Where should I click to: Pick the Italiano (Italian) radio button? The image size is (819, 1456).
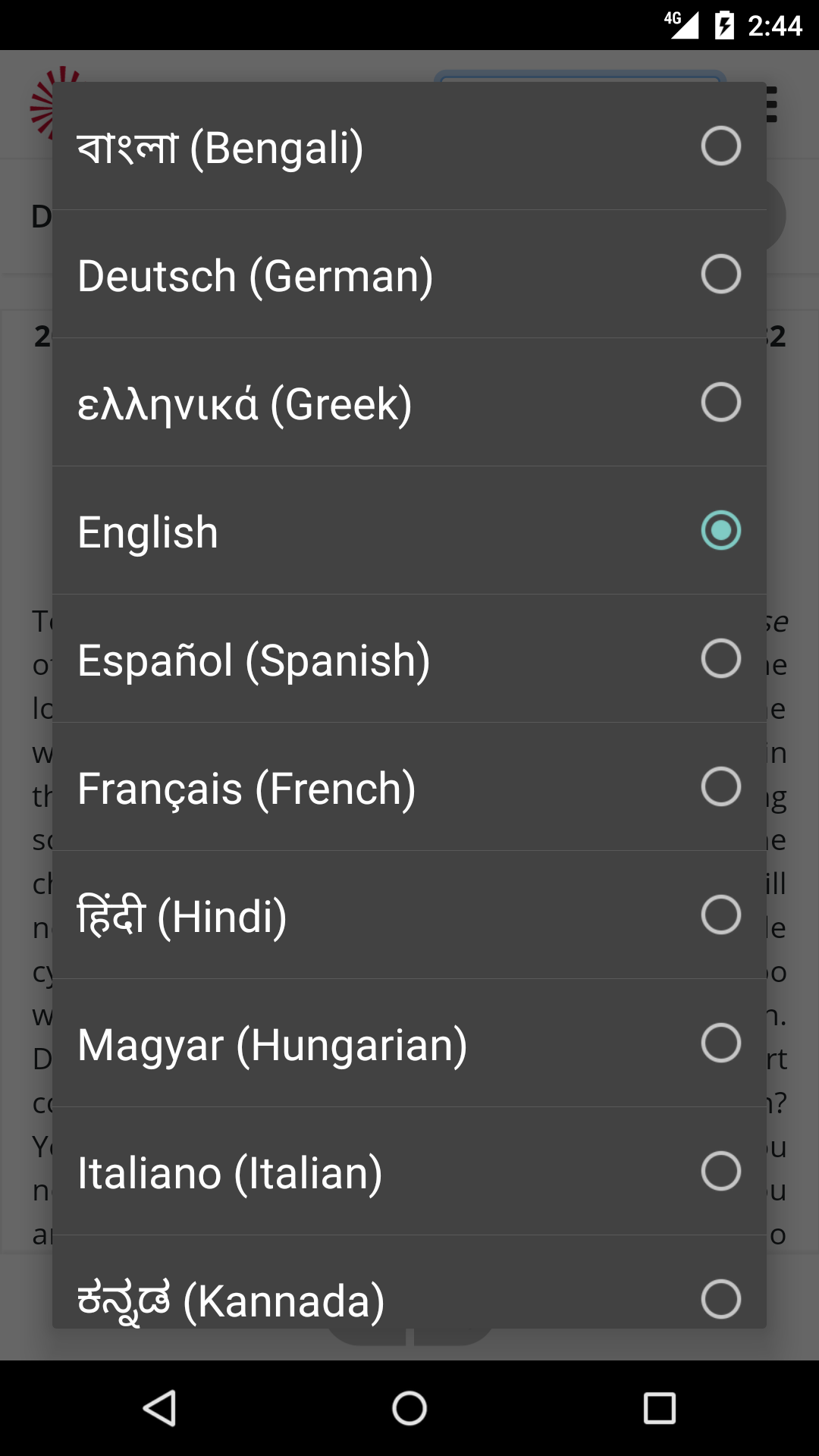pos(720,1171)
